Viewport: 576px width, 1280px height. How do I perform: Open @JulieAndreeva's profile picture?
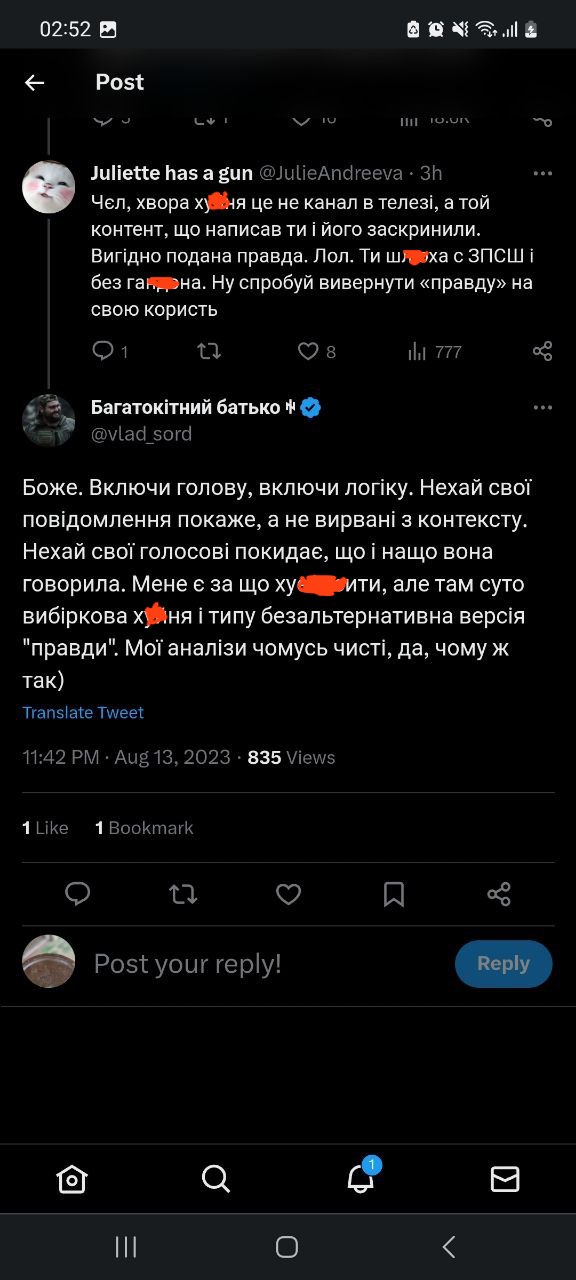tap(49, 187)
